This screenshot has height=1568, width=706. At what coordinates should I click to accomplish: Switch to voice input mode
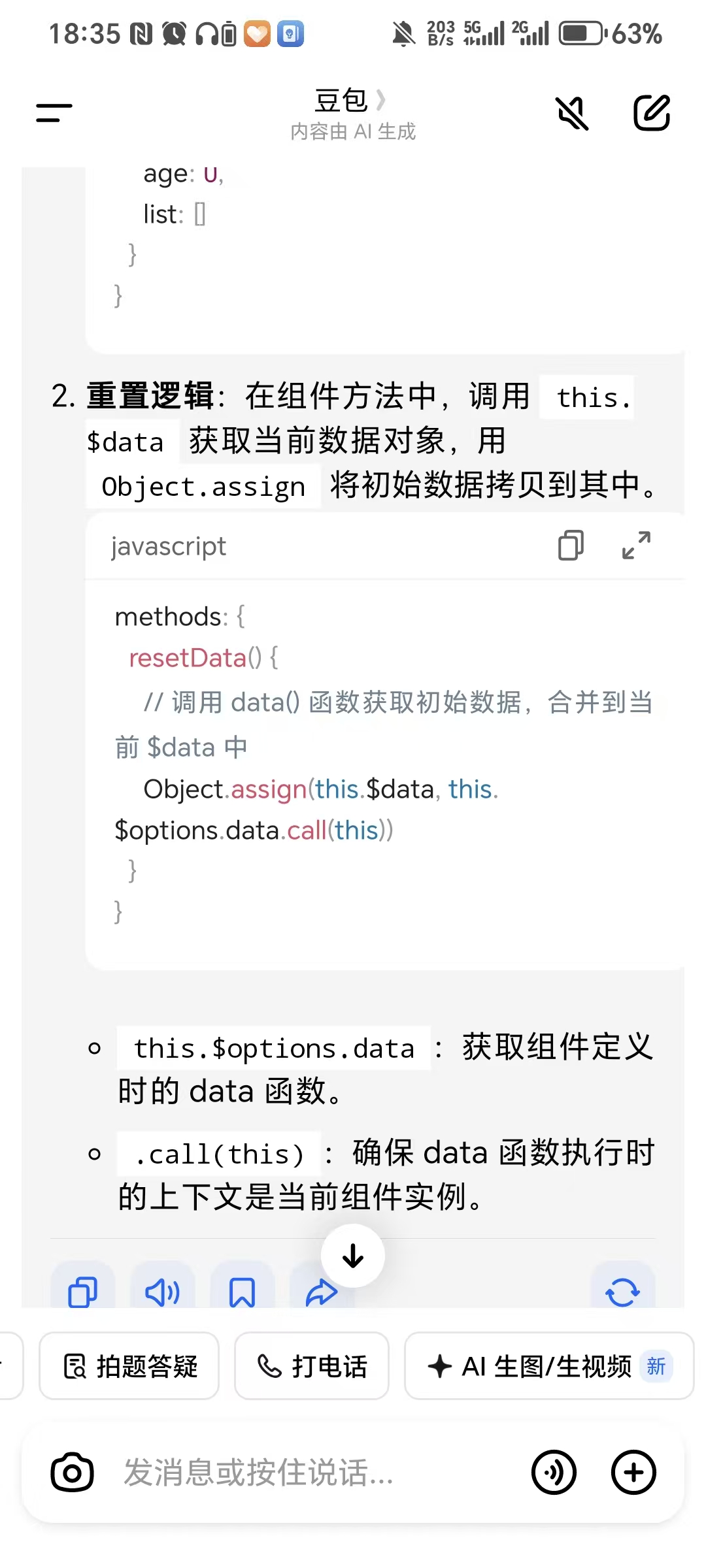[x=554, y=1473]
